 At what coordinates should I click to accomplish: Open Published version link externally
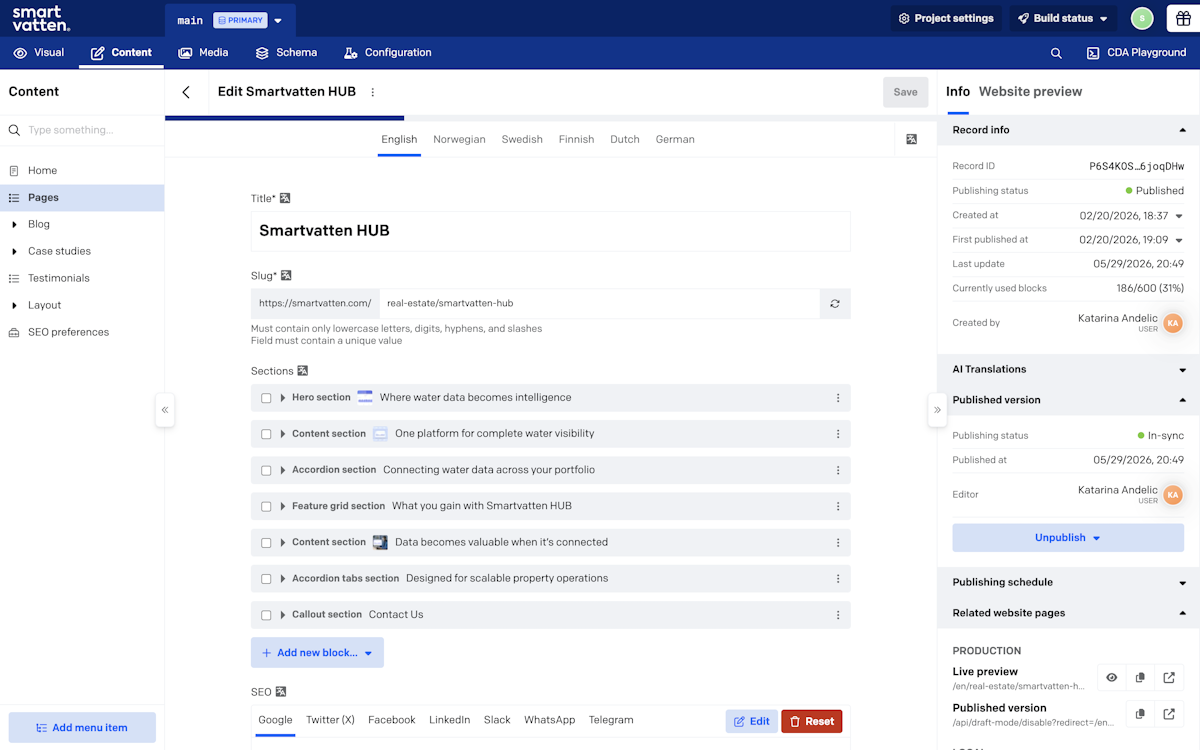click(x=1169, y=714)
